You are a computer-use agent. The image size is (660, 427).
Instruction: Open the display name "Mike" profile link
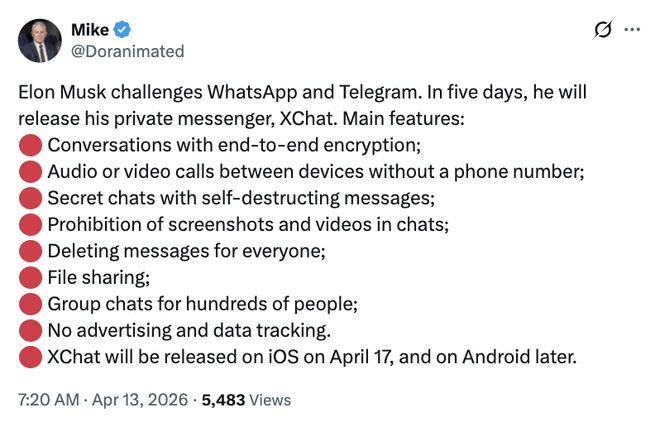click(x=90, y=29)
